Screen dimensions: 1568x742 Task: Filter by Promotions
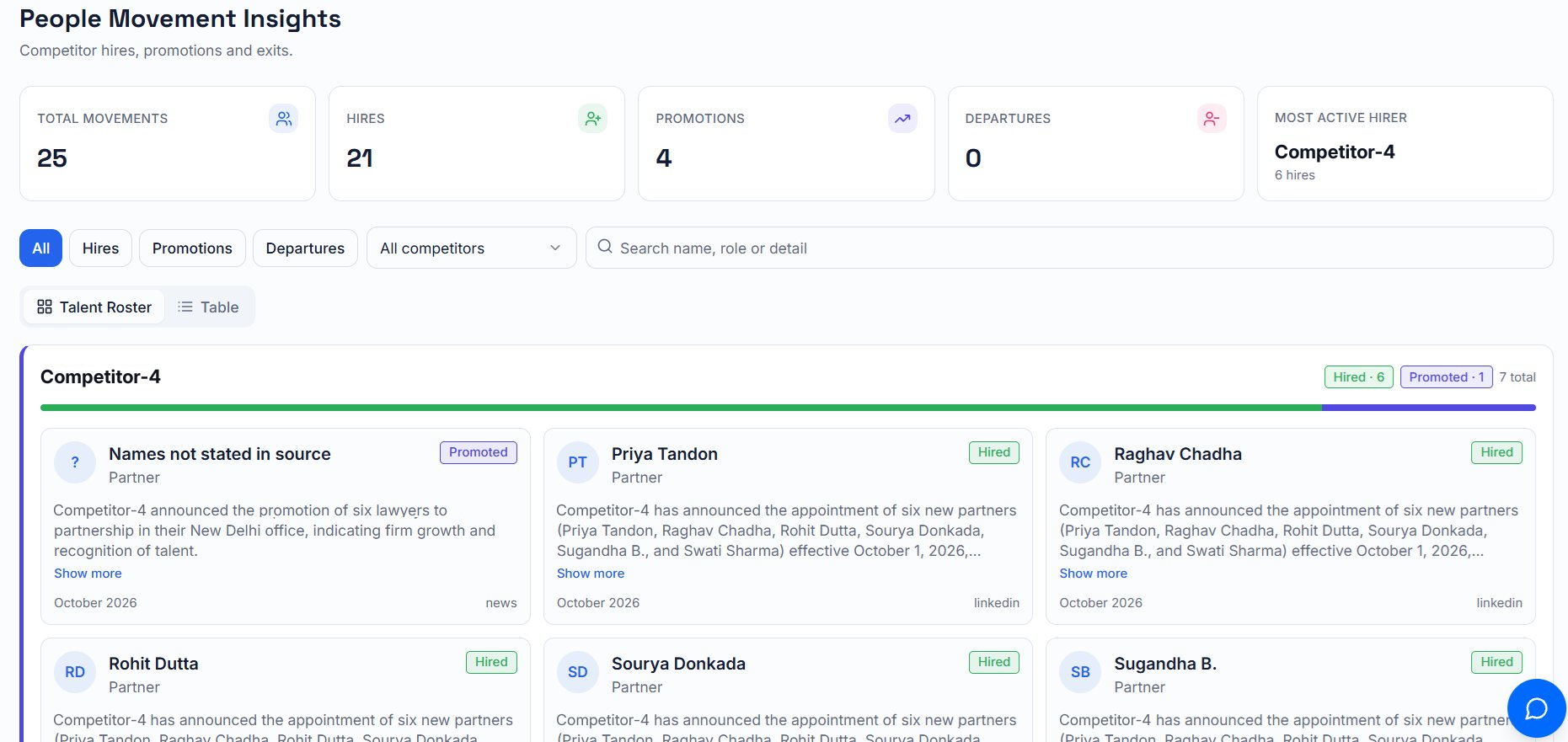[192, 248]
